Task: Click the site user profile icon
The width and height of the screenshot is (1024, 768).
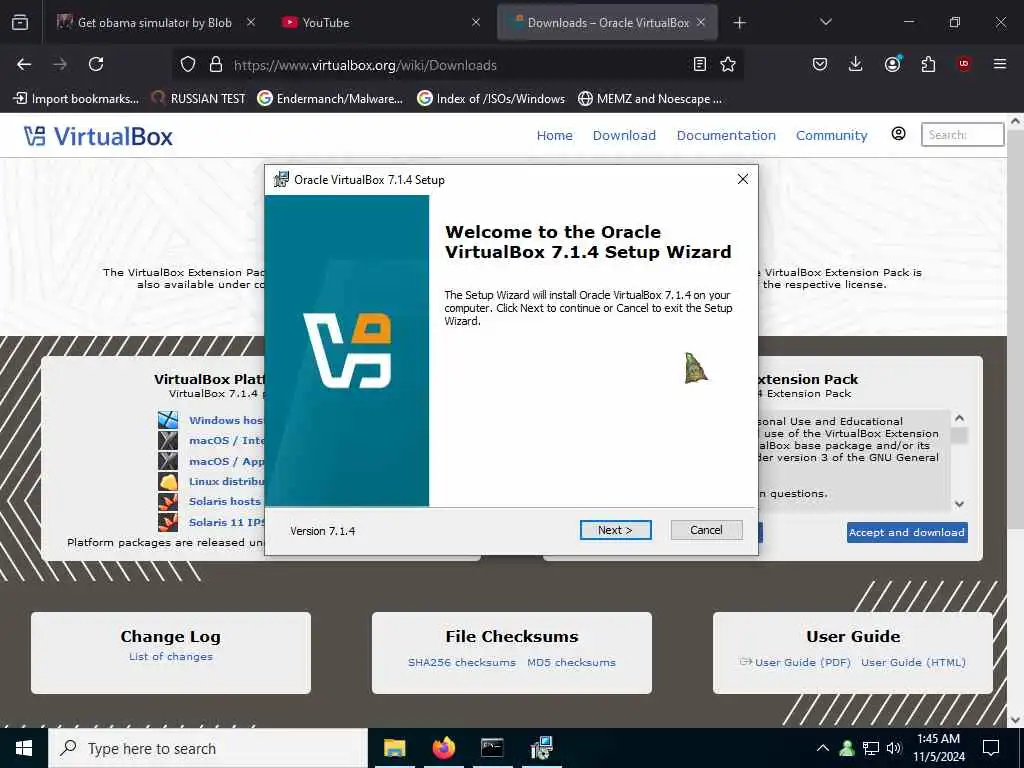Action: (899, 134)
